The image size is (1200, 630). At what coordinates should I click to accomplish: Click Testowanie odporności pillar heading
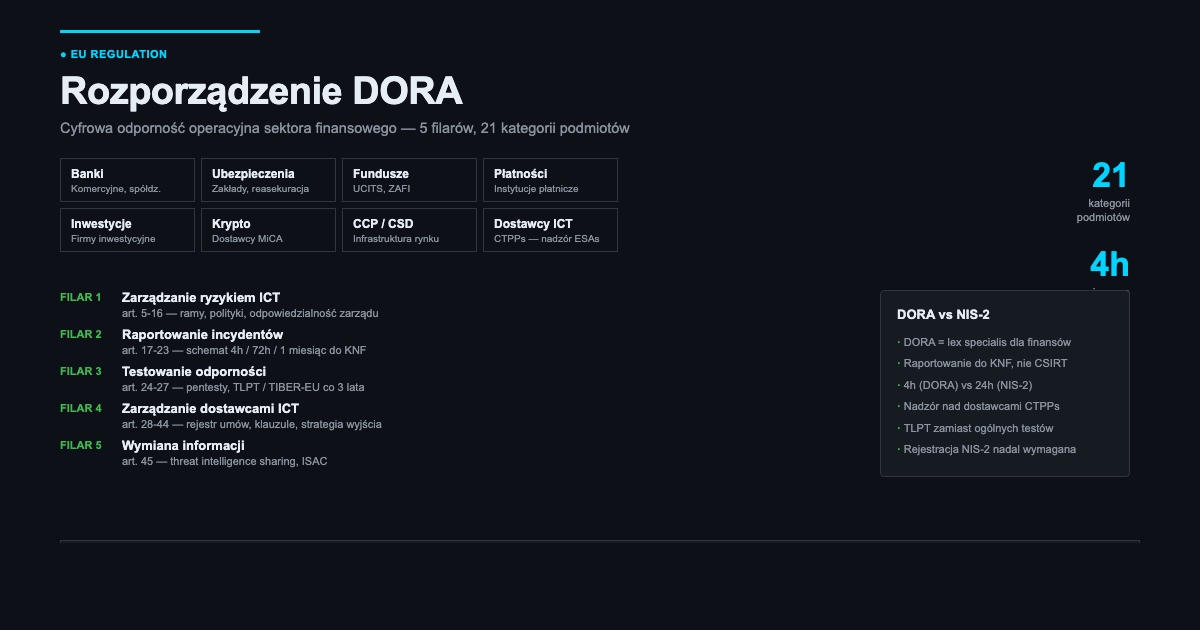click(x=193, y=372)
